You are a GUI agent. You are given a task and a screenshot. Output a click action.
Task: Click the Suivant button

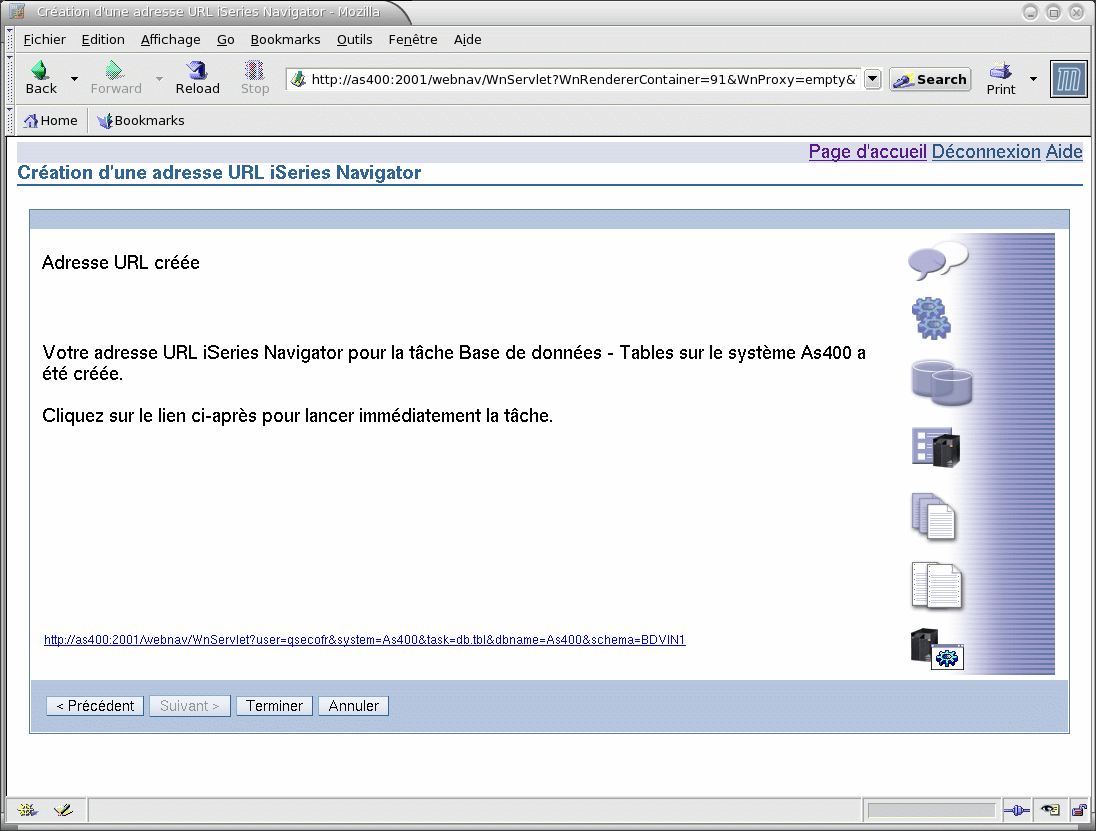[x=189, y=706]
